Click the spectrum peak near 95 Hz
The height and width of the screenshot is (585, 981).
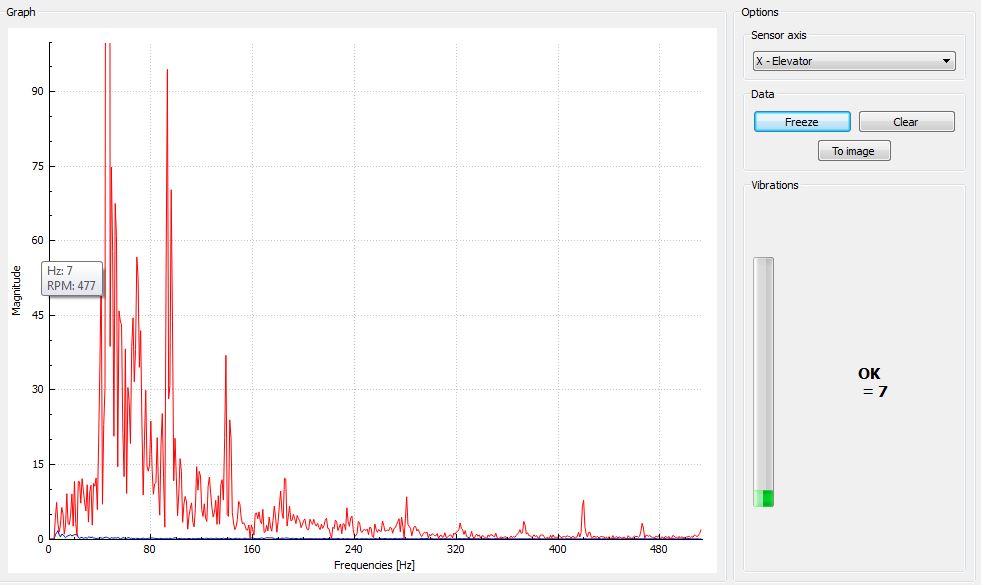pos(167,72)
